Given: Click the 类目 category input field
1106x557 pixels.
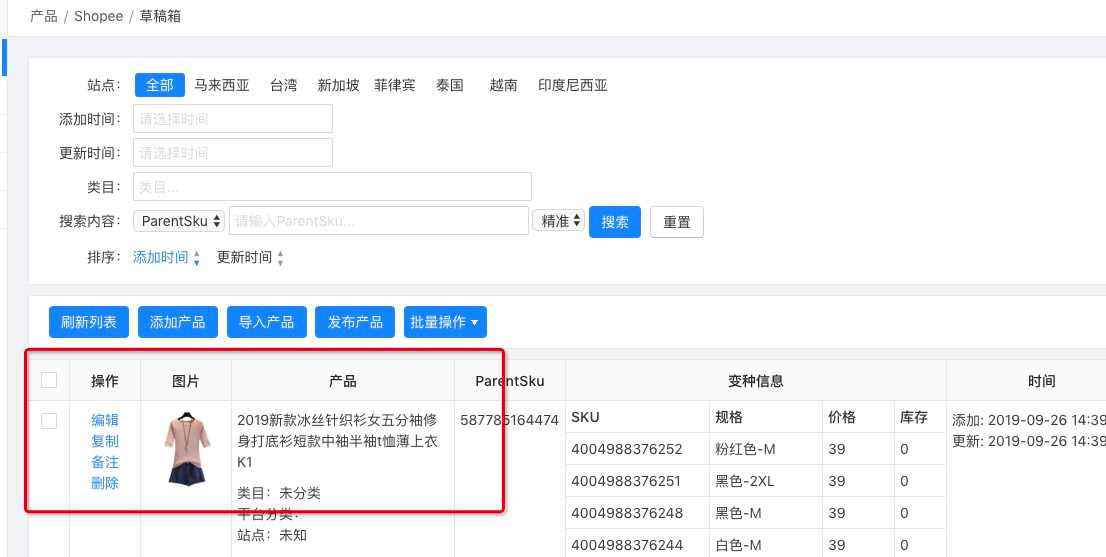Looking at the screenshot, I should 332,187.
